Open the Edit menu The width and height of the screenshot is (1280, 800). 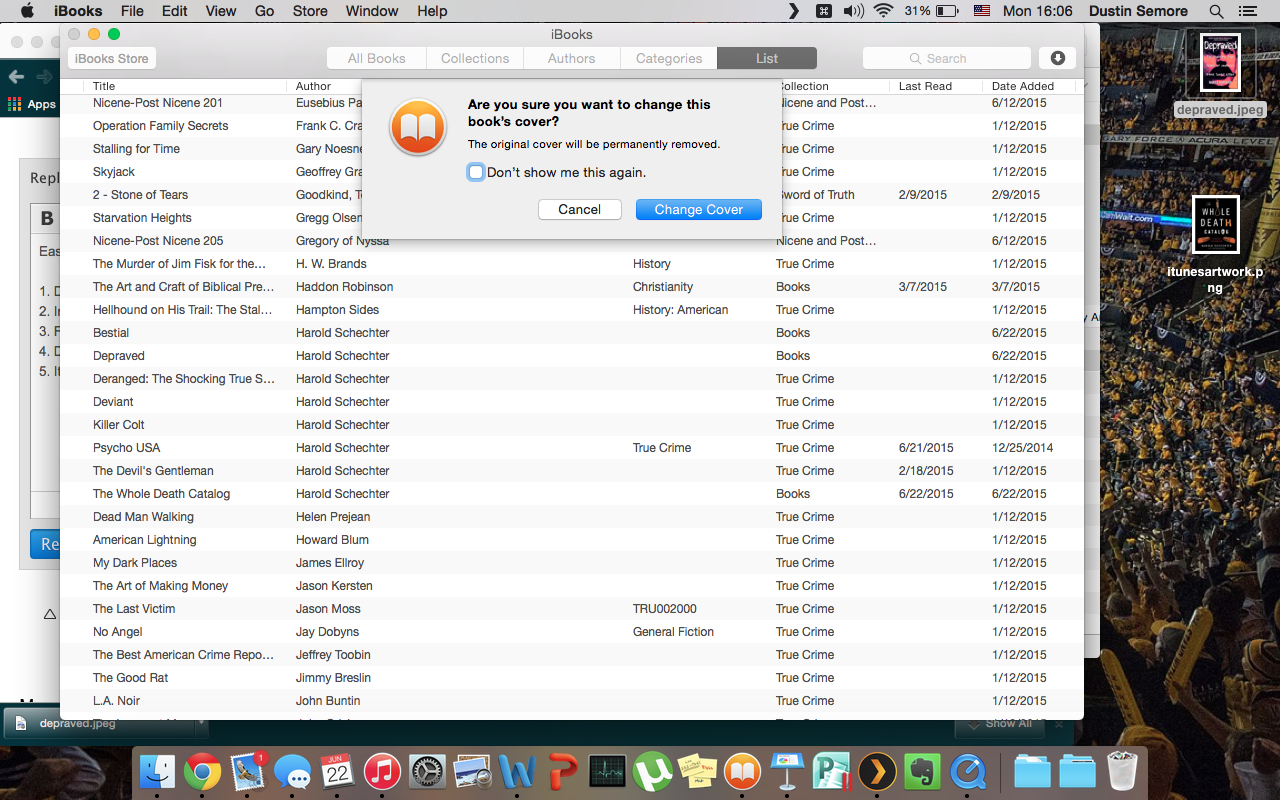coord(175,11)
